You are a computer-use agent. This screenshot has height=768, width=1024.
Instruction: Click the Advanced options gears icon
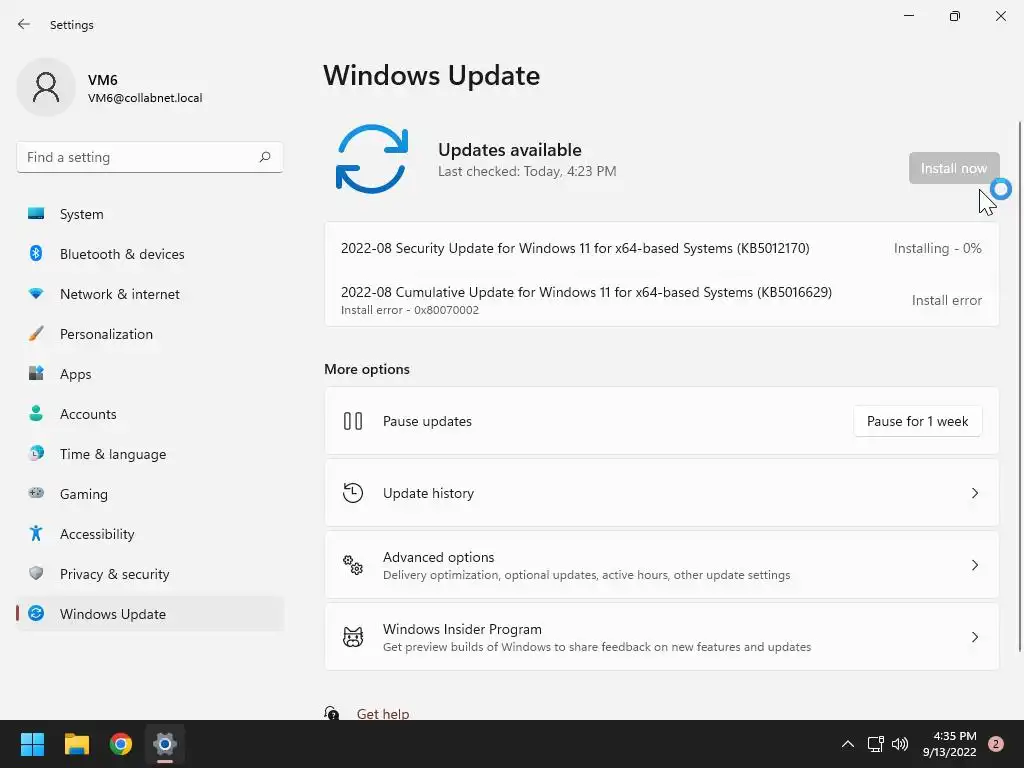[353, 565]
